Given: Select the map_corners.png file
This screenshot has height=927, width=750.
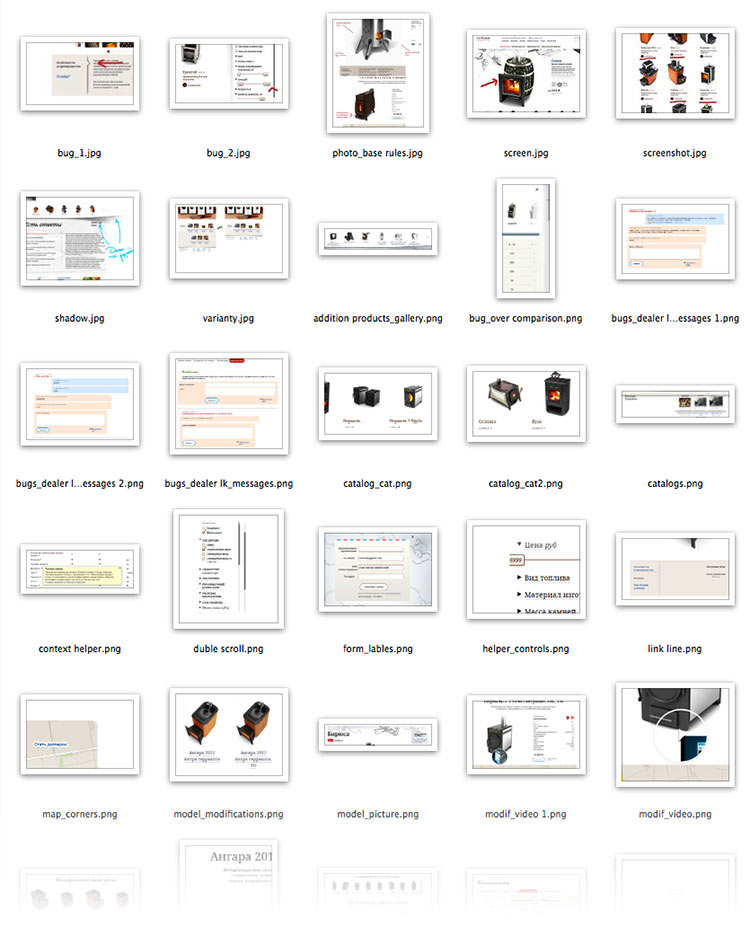Looking at the screenshot, I should pyautogui.click(x=79, y=735).
